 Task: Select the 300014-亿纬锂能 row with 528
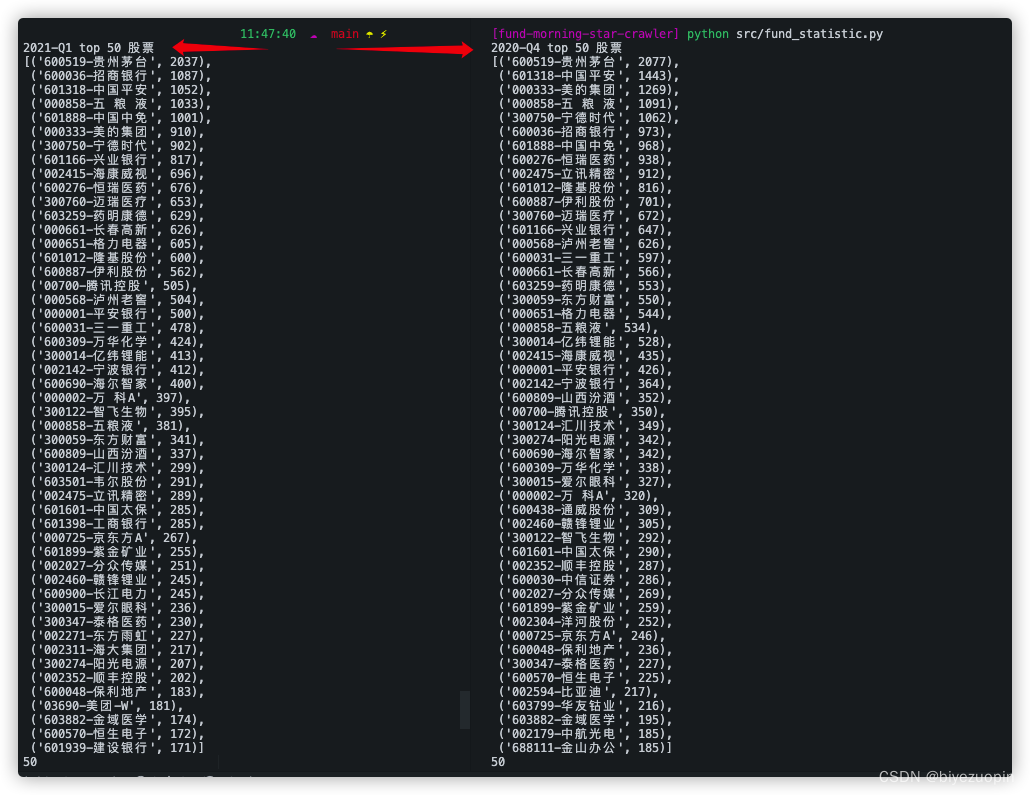click(x=585, y=342)
